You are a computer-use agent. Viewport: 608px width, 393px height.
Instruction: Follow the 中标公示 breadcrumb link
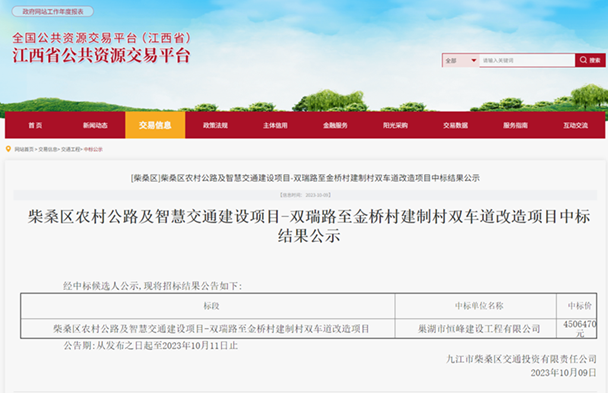(x=93, y=150)
